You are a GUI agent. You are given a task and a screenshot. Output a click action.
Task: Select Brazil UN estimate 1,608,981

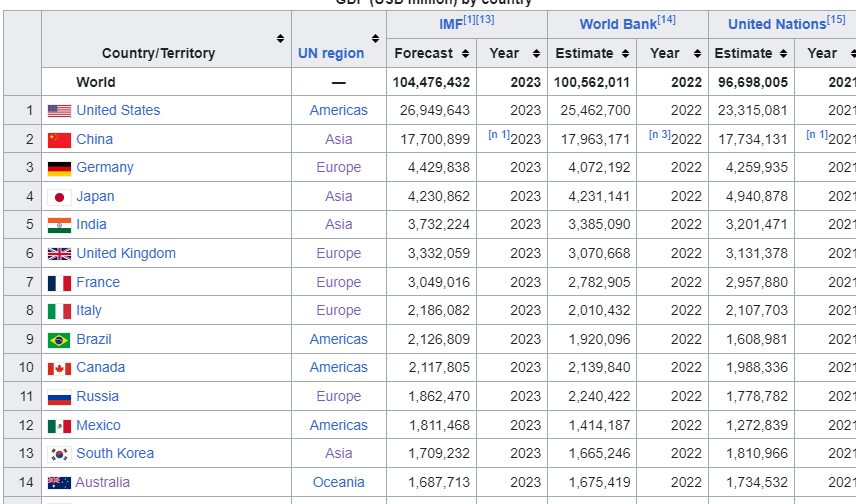pyautogui.click(x=757, y=340)
